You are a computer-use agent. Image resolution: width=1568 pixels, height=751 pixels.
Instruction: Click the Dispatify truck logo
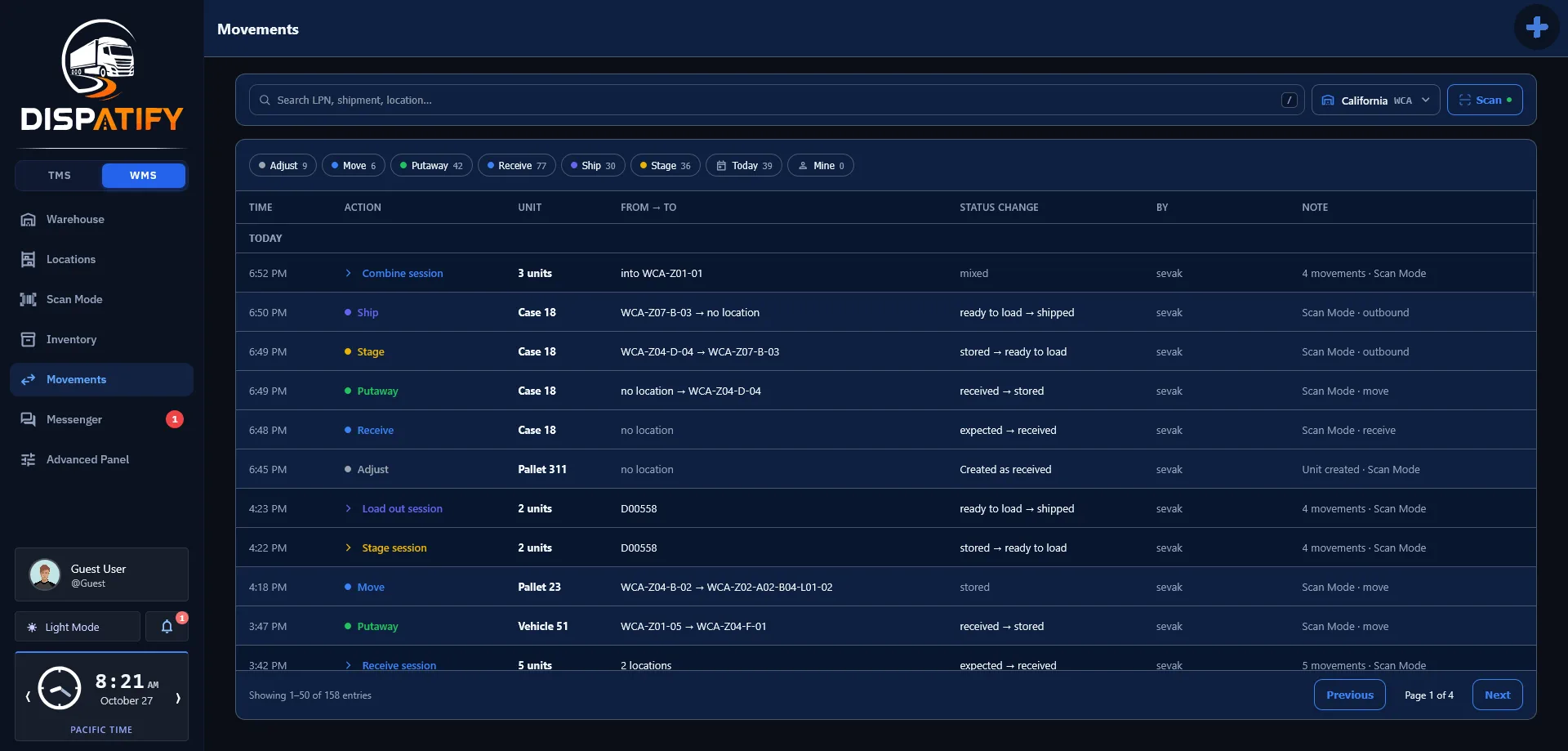click(x=101, y=75)
